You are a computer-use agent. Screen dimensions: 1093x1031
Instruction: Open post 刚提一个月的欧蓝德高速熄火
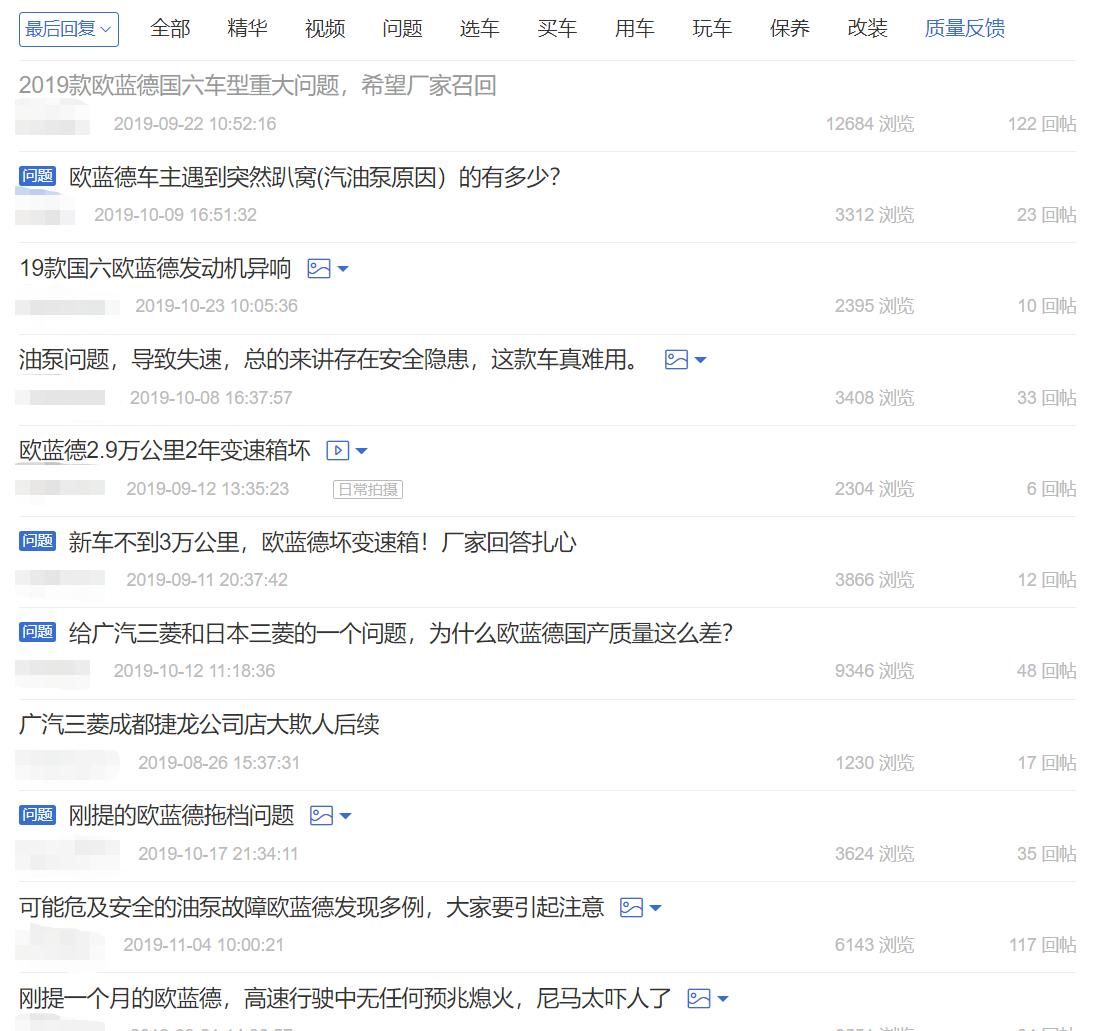pyautogui.click(x=344, y=999)
